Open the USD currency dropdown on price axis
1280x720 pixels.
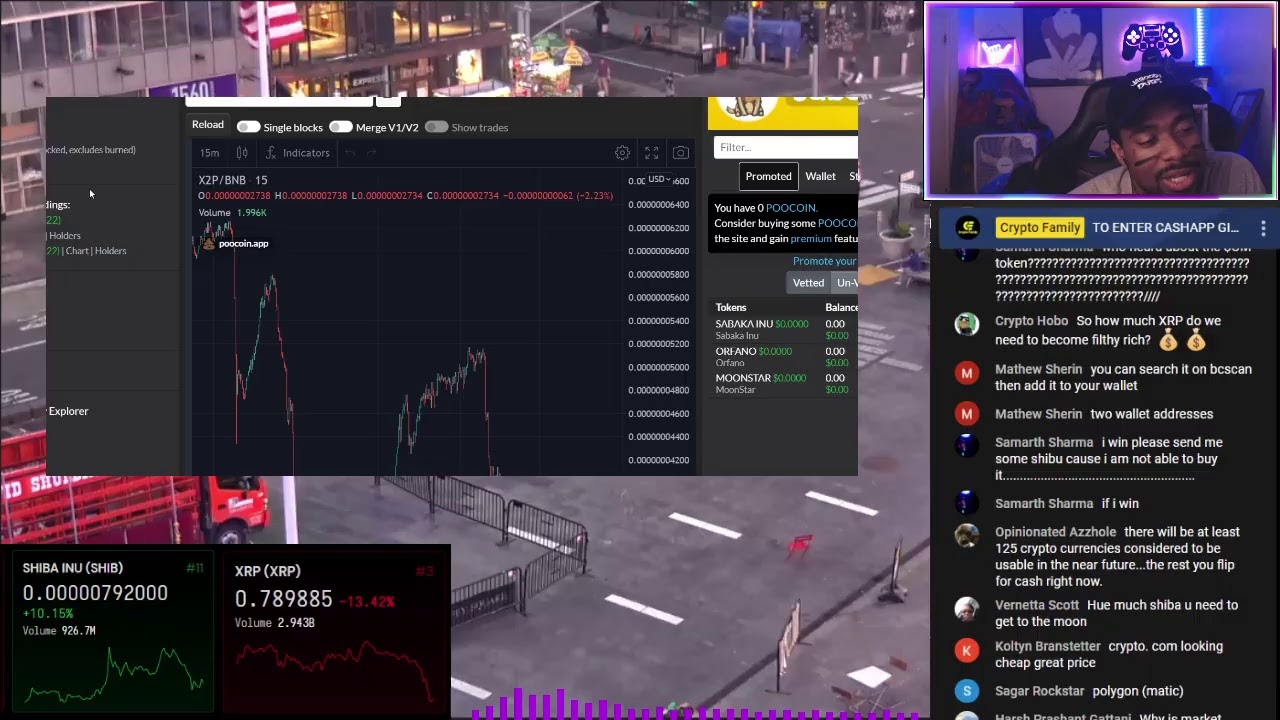[x=658, y=179]
